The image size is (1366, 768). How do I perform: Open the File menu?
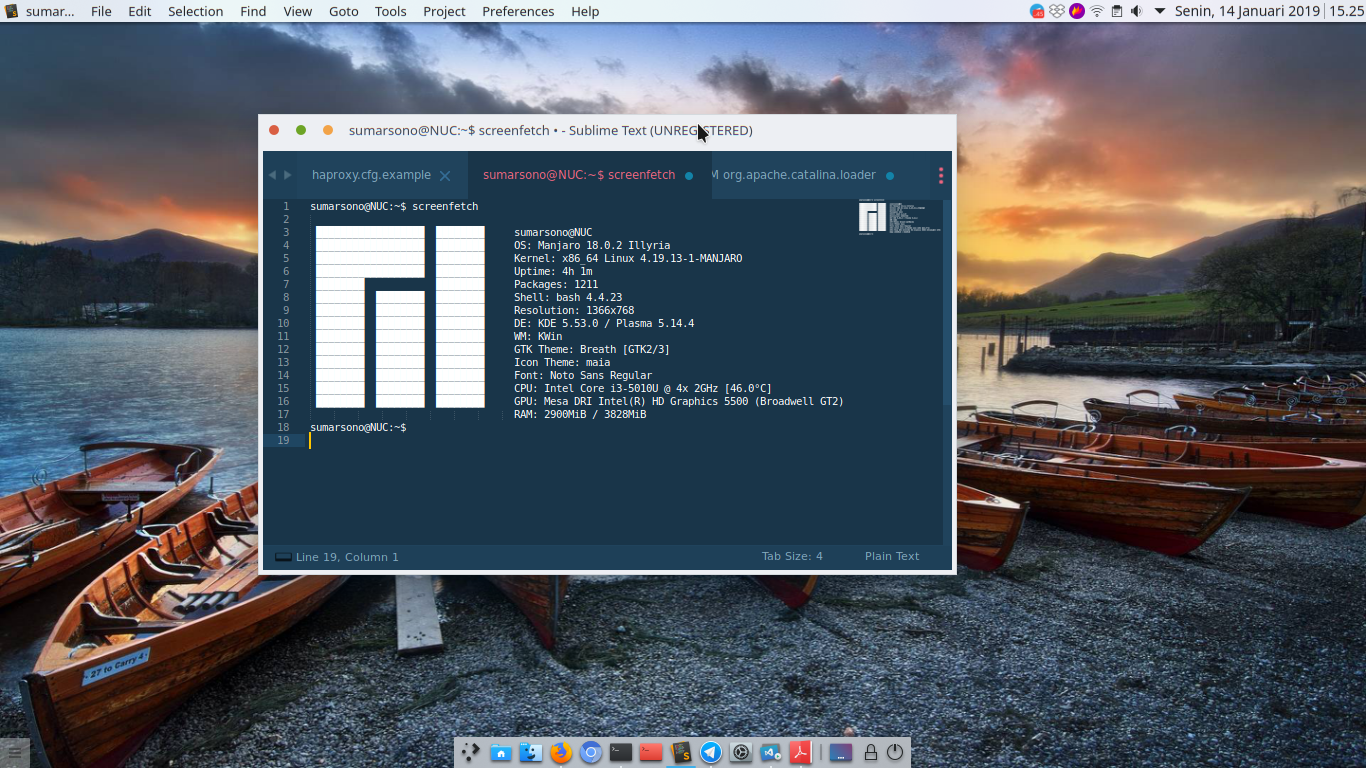point(101,11)
